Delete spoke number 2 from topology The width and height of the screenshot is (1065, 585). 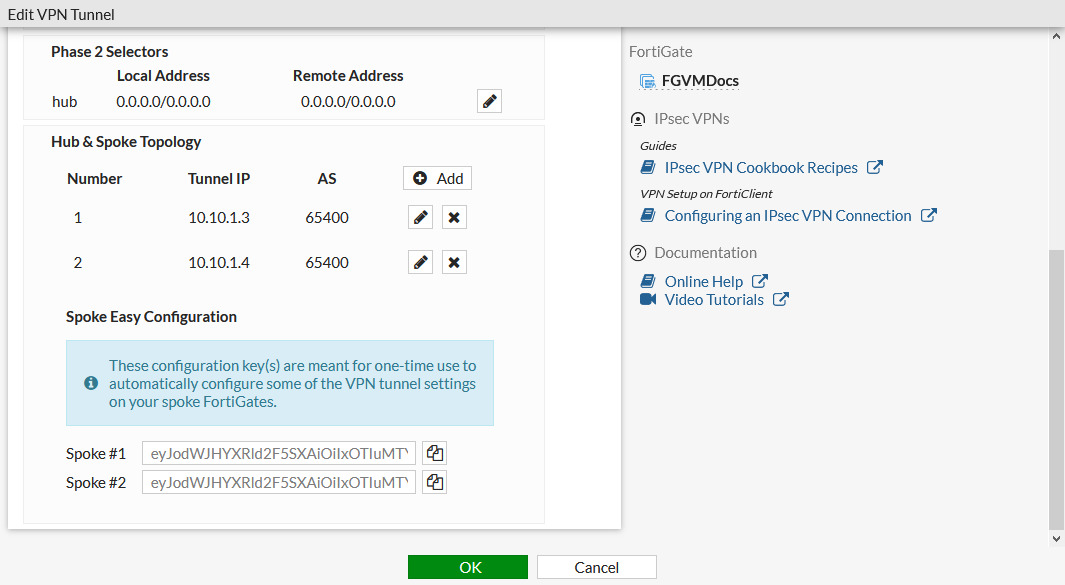454,262
